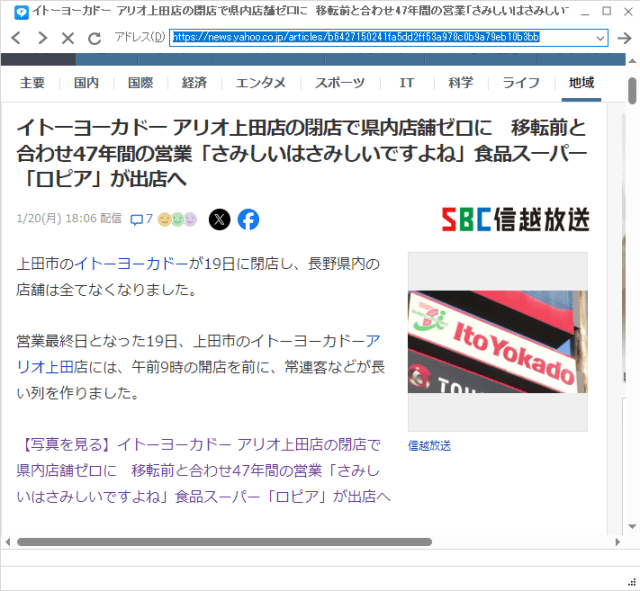640x591 pixels.
Task: Open the comments count icon showing 7
Action: (x=141, y=219)
